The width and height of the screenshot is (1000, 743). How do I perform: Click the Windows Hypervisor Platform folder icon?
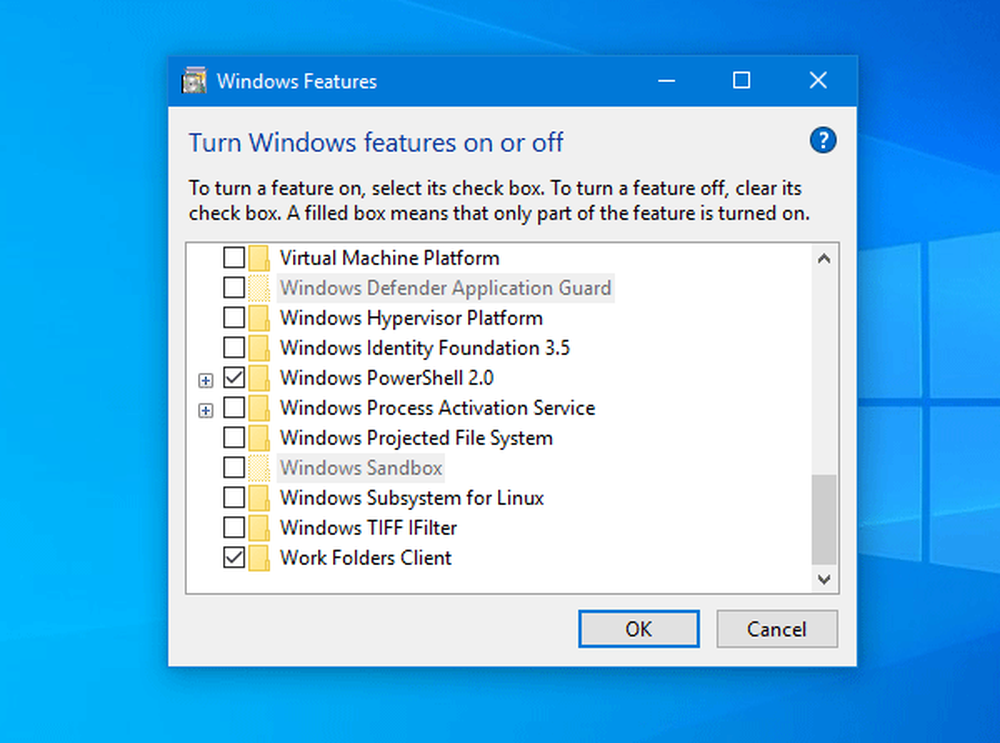tap(258, 318)
